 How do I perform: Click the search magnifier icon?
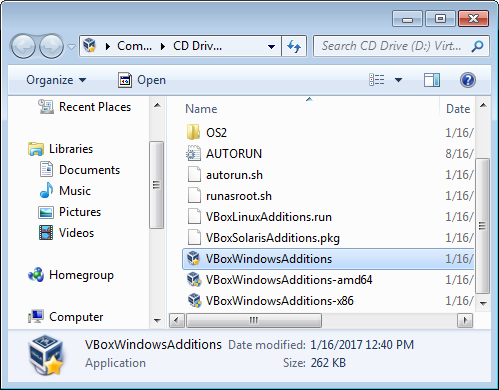click(478, 46)
